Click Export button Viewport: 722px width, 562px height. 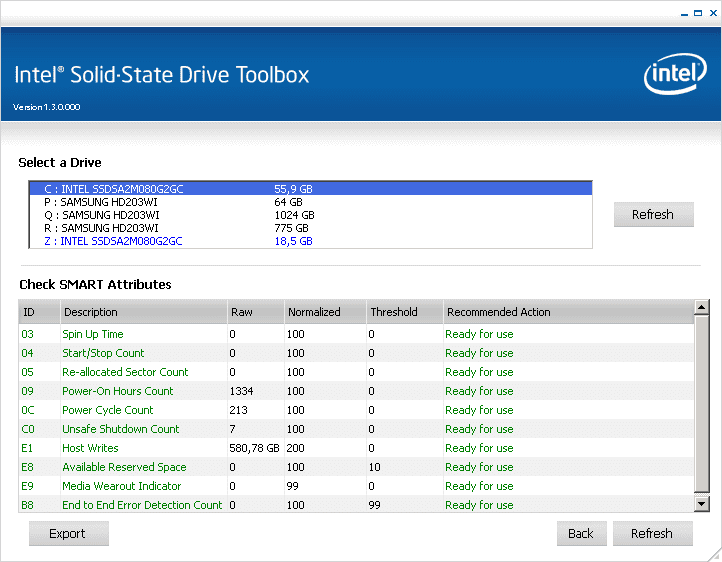(69, 533)
